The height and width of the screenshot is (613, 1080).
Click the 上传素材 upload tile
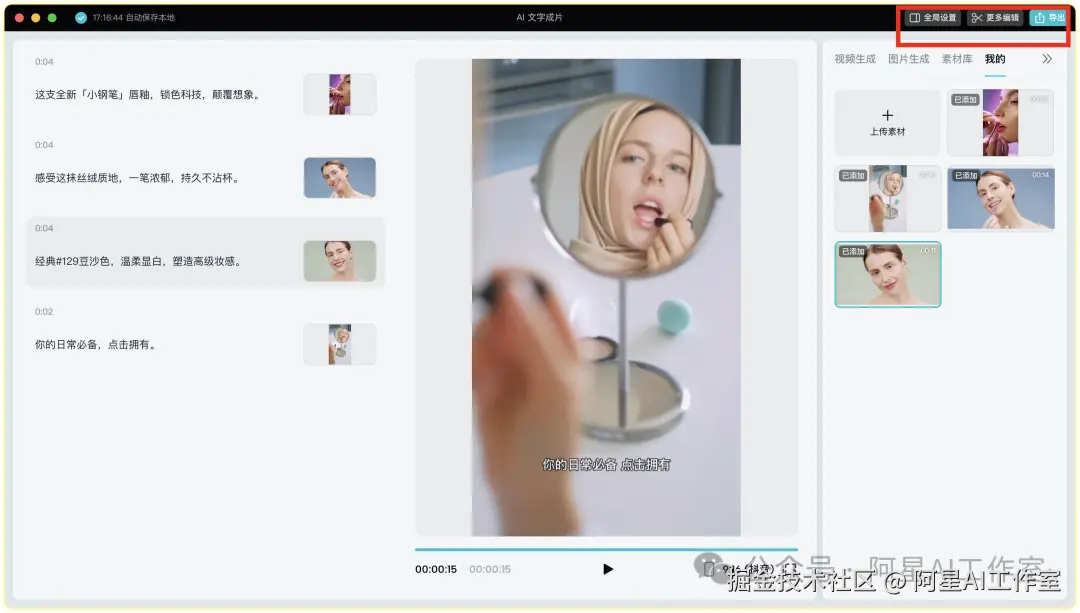click(x=887, y=123)
